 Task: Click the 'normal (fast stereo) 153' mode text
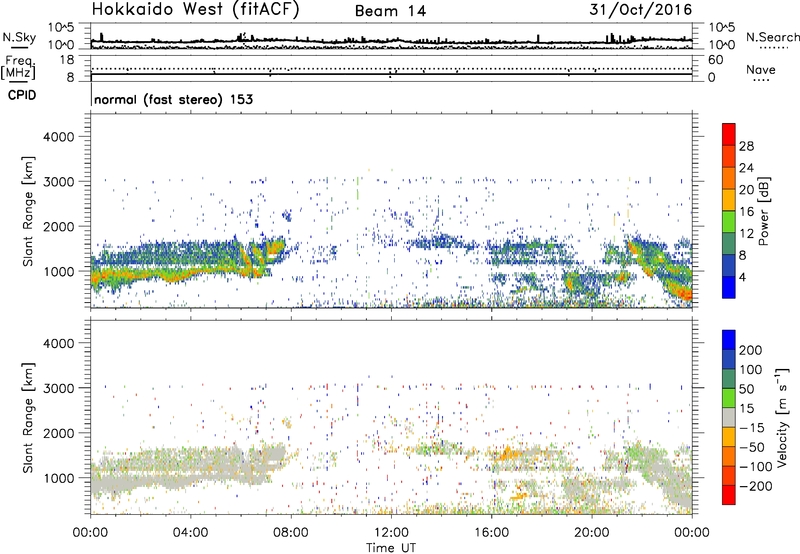(173, 100)
